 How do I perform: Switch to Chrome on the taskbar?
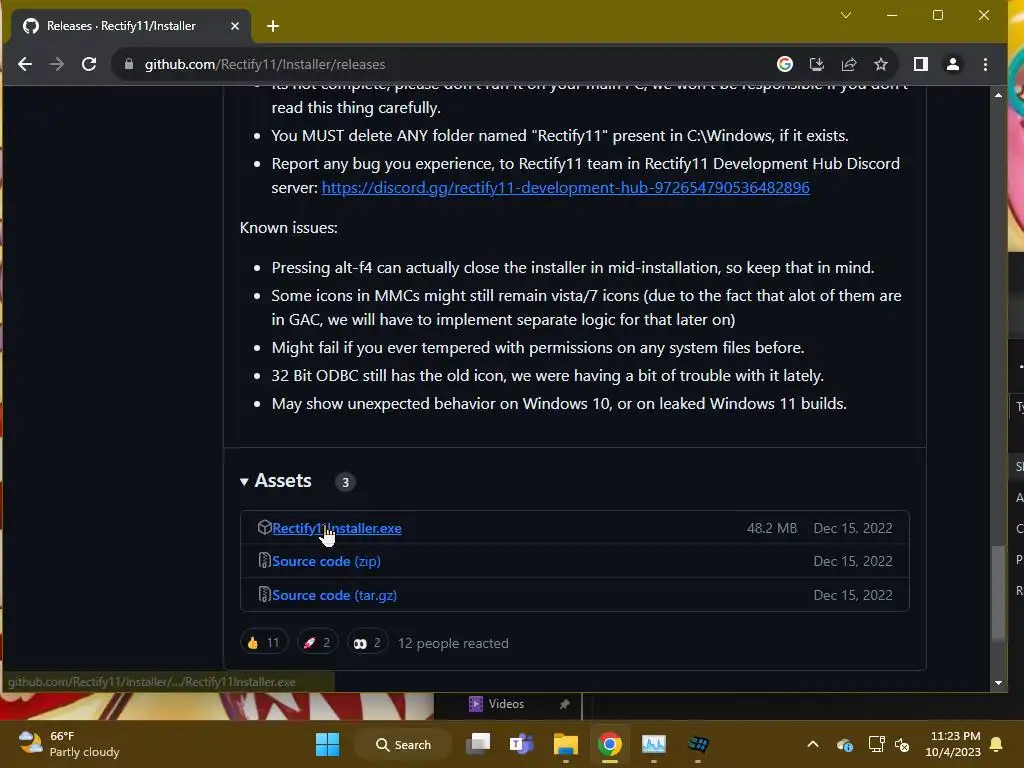pos(609,744)
